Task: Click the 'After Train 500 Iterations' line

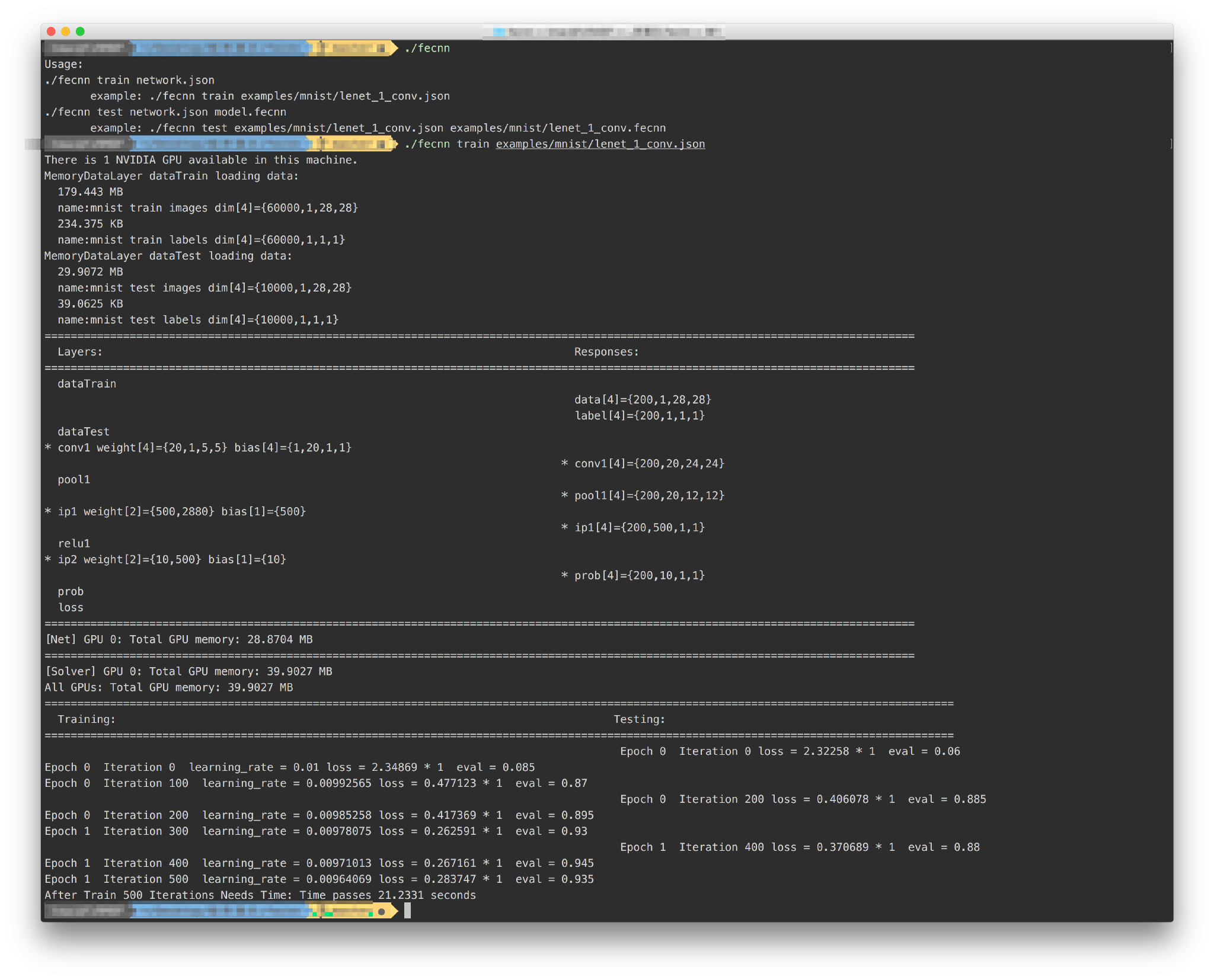Action: [x=260, y=895]
